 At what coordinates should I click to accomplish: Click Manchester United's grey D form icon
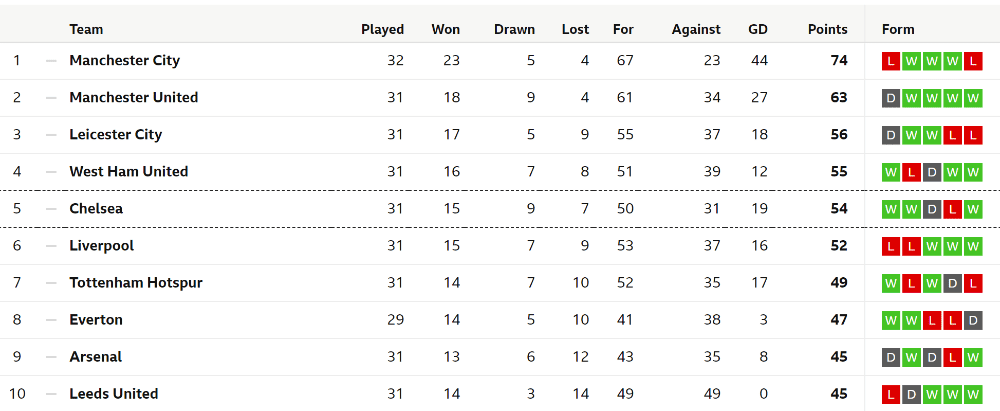[890, 98]
